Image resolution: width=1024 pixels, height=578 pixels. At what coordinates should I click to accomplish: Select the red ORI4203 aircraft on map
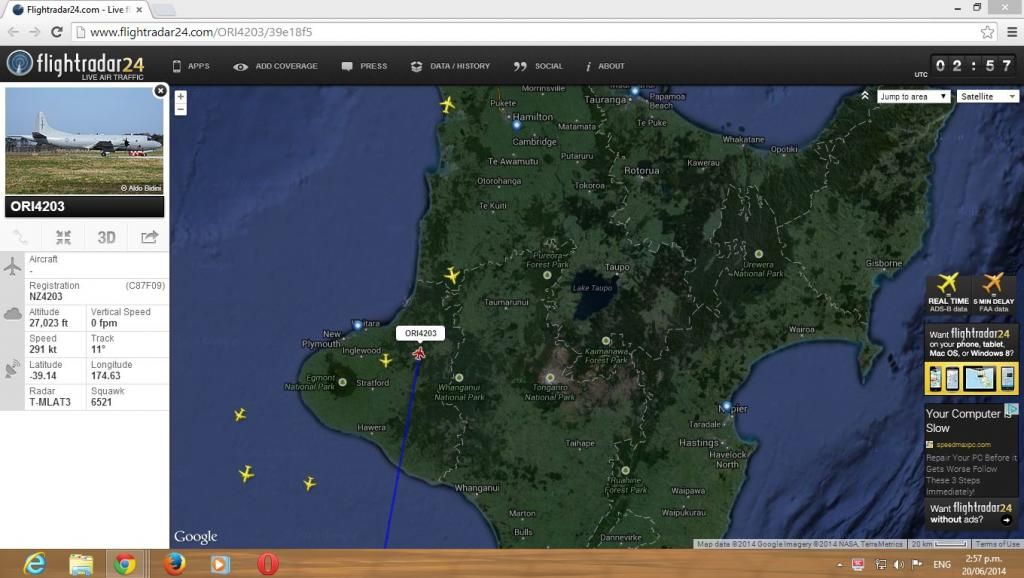point(419,353)
